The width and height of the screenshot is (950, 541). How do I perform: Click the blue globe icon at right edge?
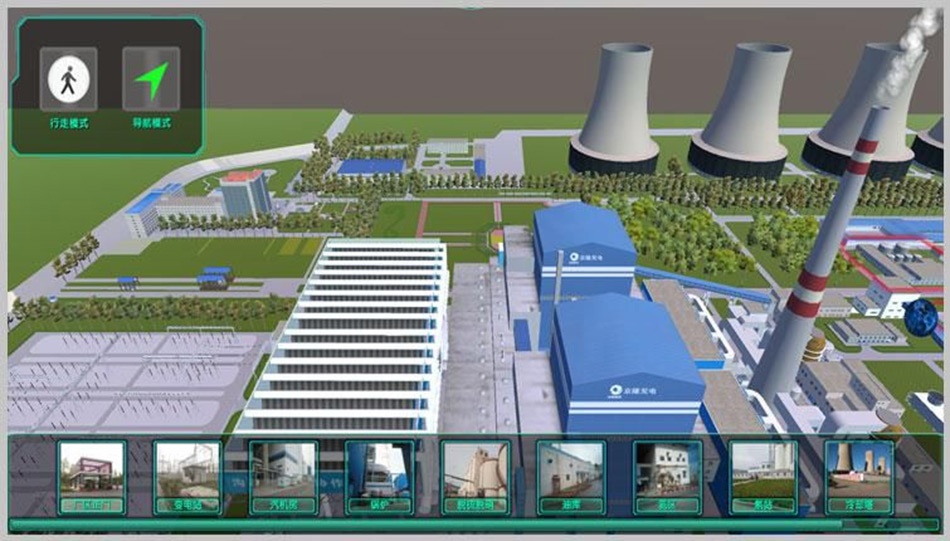click(921, 317)
